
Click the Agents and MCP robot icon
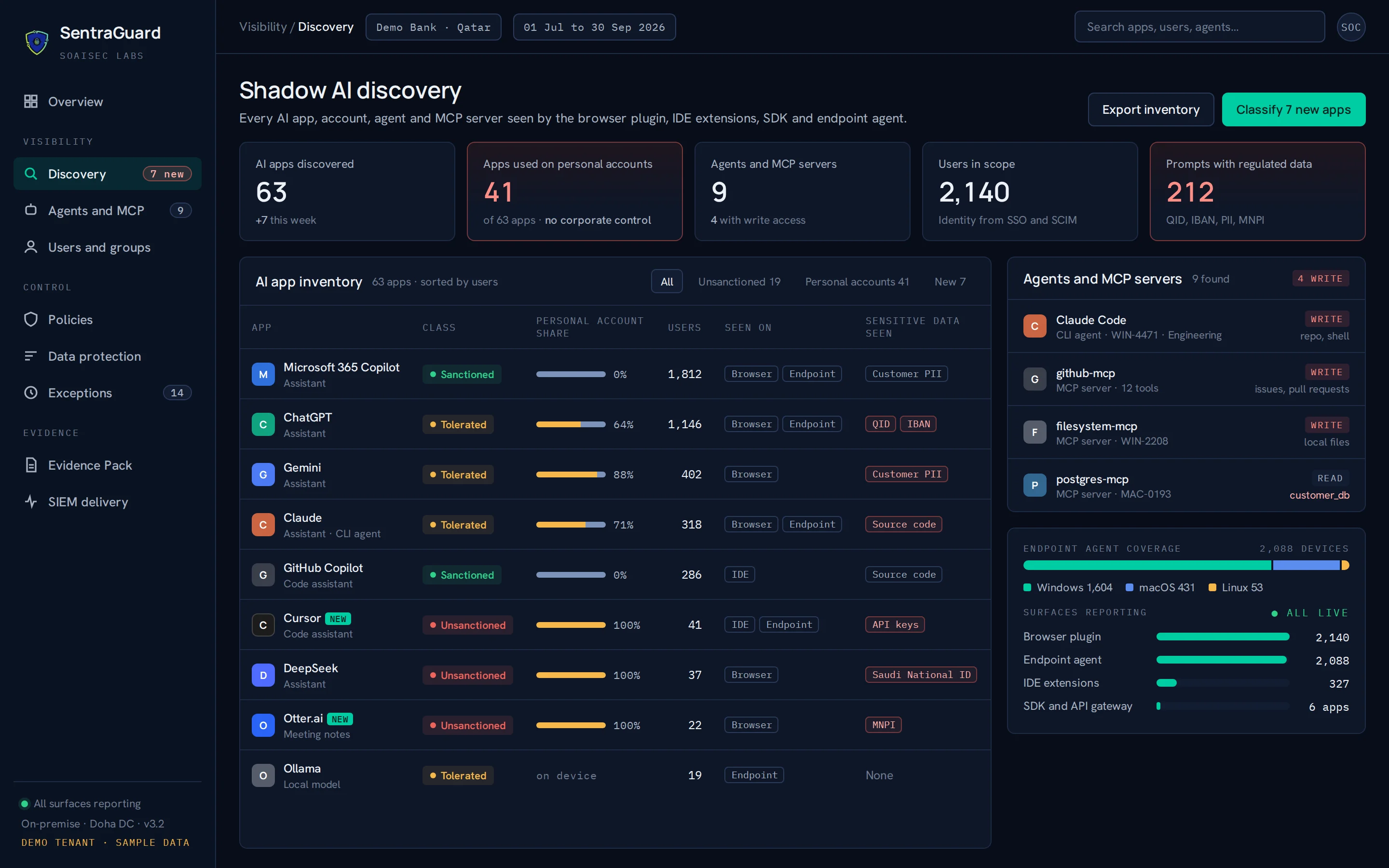(31, 210)
